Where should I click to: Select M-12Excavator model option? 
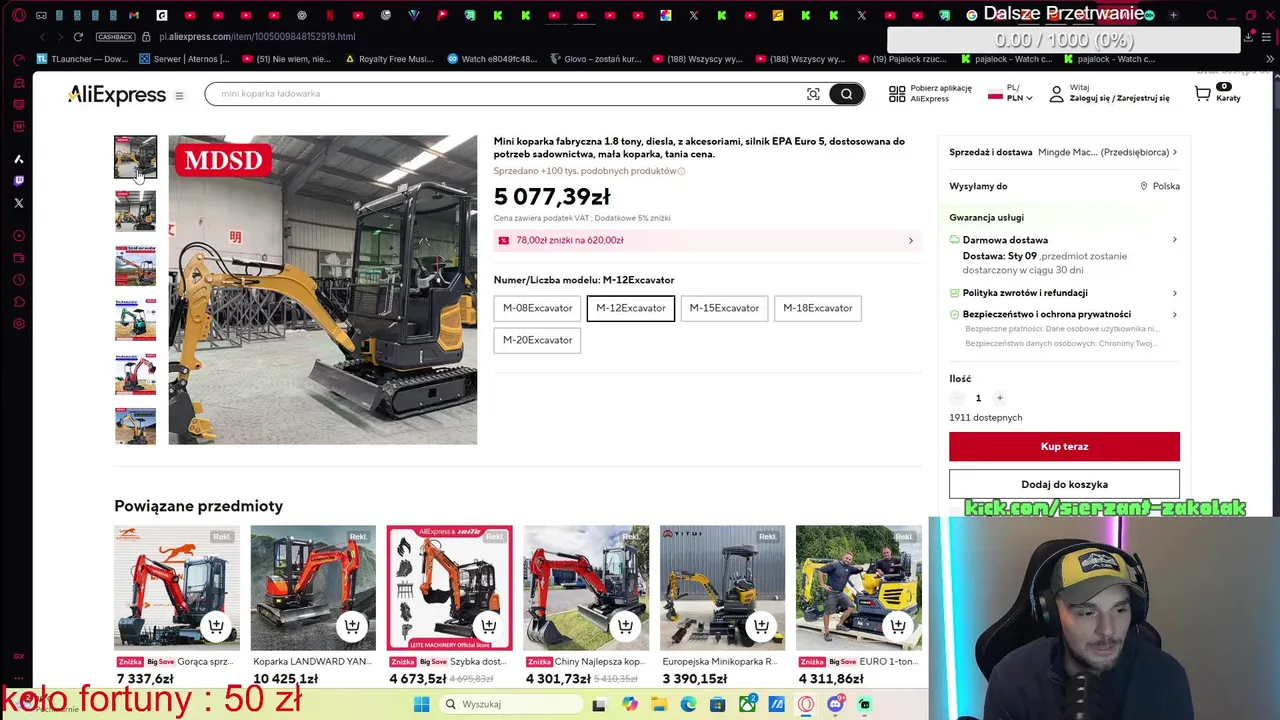pos(631,308)
